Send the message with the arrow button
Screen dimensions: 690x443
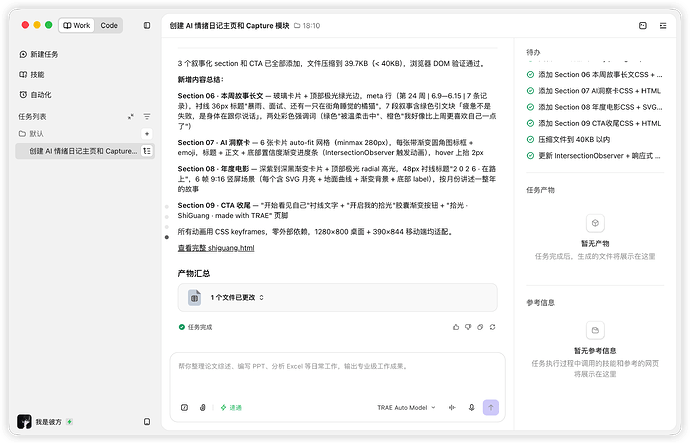point(491,407)
